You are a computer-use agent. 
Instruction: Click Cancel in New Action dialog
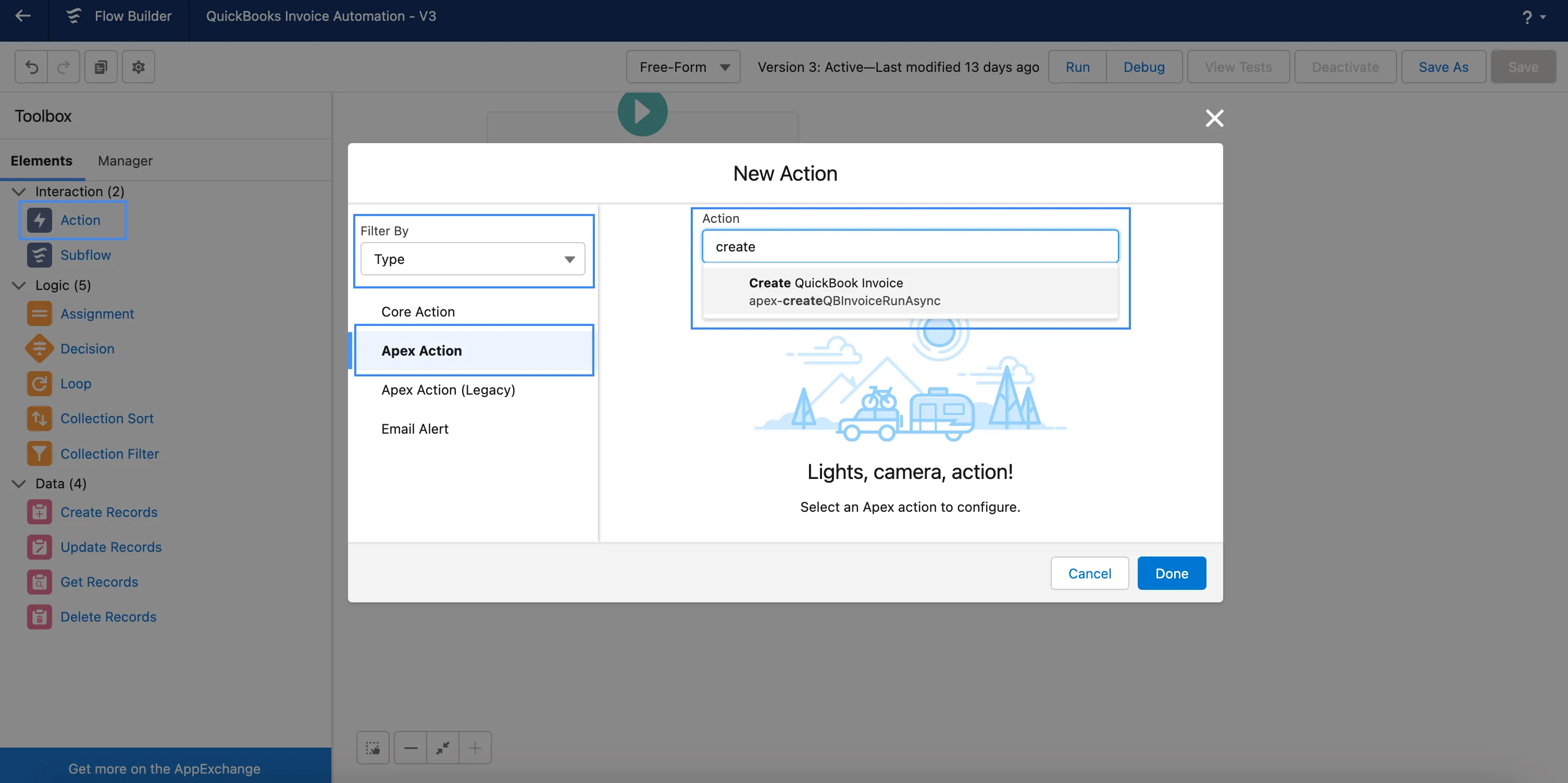click(x=1089, y=573)
